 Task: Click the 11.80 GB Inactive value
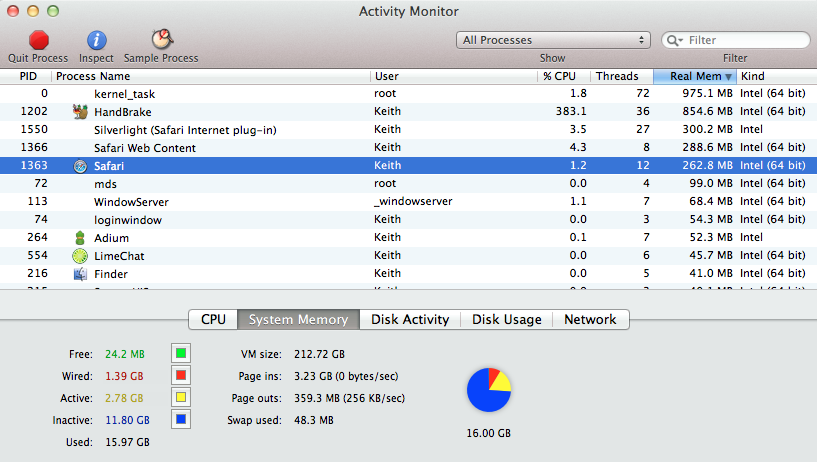click(128, 420)
